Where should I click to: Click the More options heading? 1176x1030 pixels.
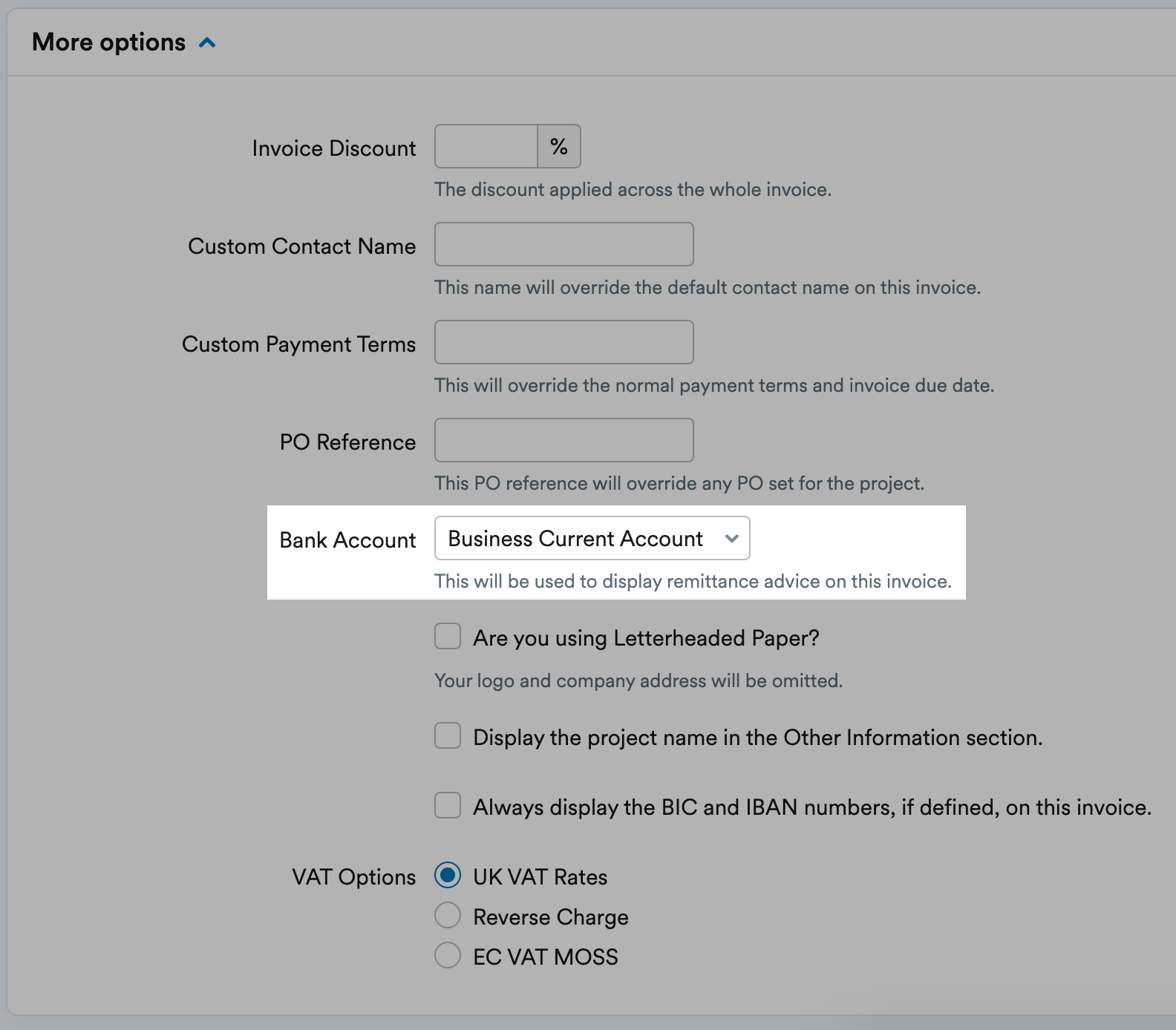pyautogui.click(x=108, y=42)
